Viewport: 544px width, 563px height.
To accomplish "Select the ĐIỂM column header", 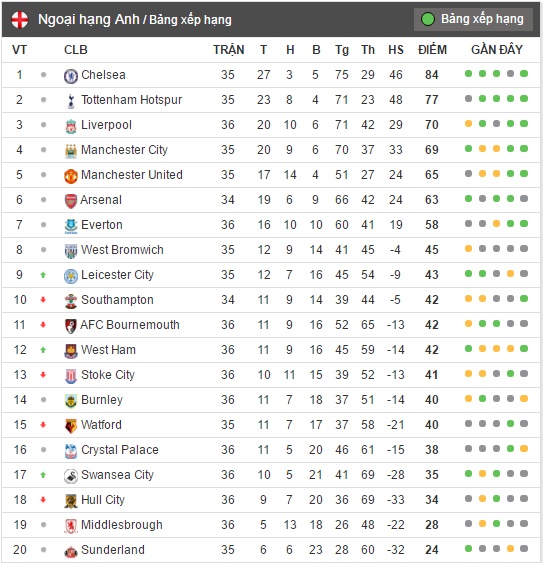I will tap(432, 50).
